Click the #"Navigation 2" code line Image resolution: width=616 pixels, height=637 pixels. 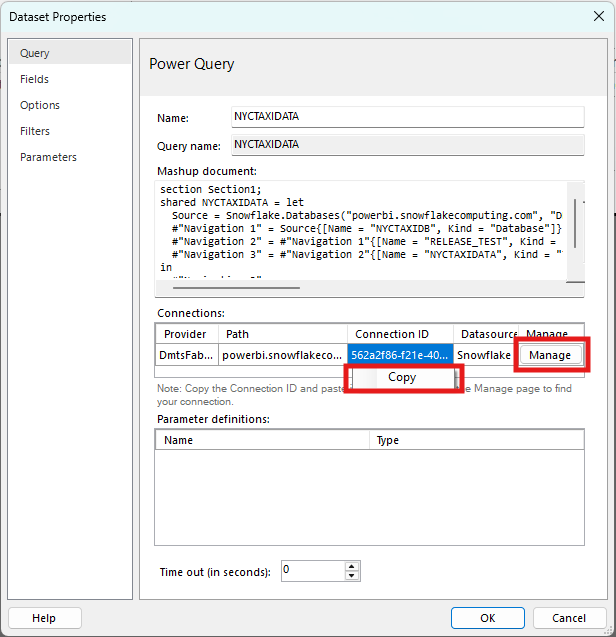364,241
